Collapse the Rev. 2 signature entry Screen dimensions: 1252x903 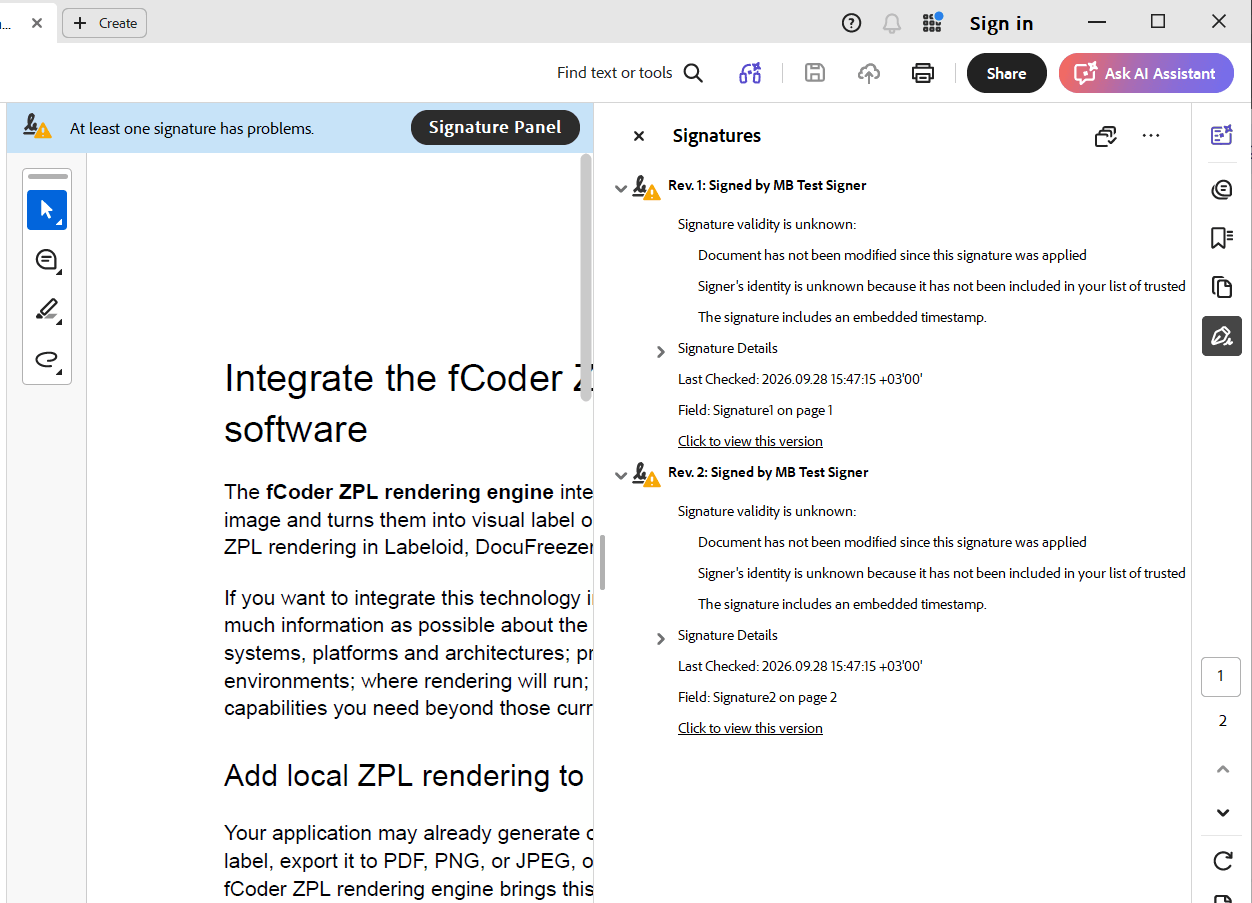coord(621,474)
